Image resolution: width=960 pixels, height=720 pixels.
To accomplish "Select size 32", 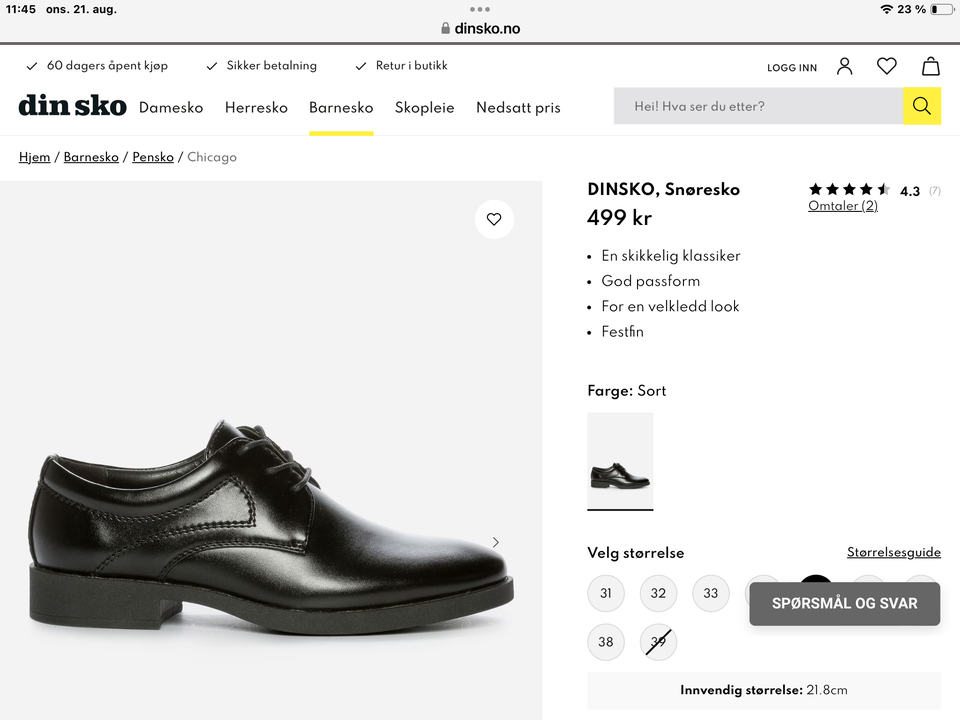I will pyautogui.click(x=658, y=593).
